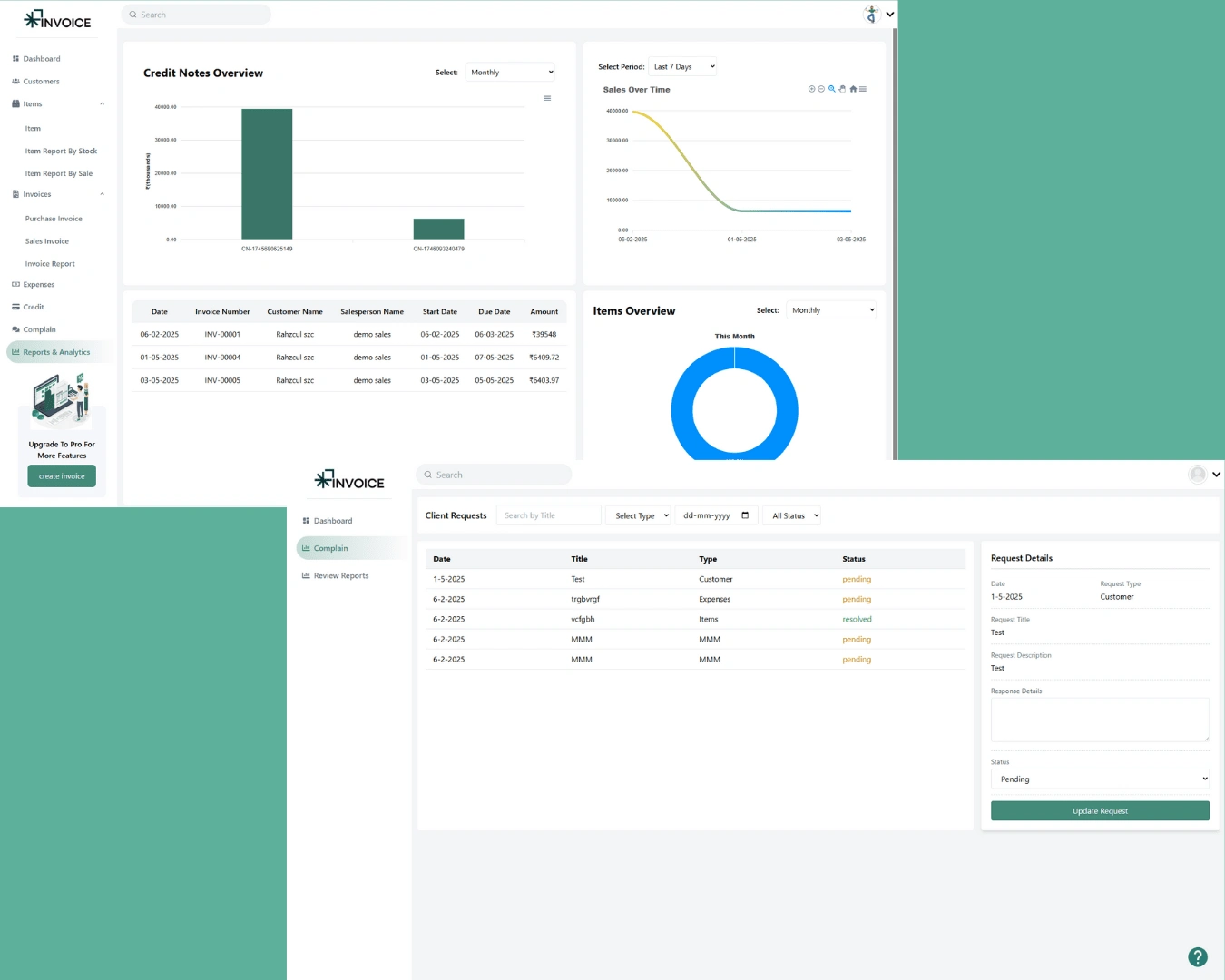Open the Select Type dropdown
This screenshot has width=1225, height=980.
point(638,515)
